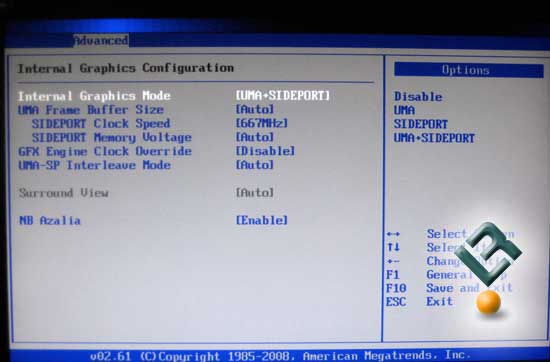Select UMA Frame Buffer Size row
The width and height of the screenshot is (550, 362).
(91, 110)
